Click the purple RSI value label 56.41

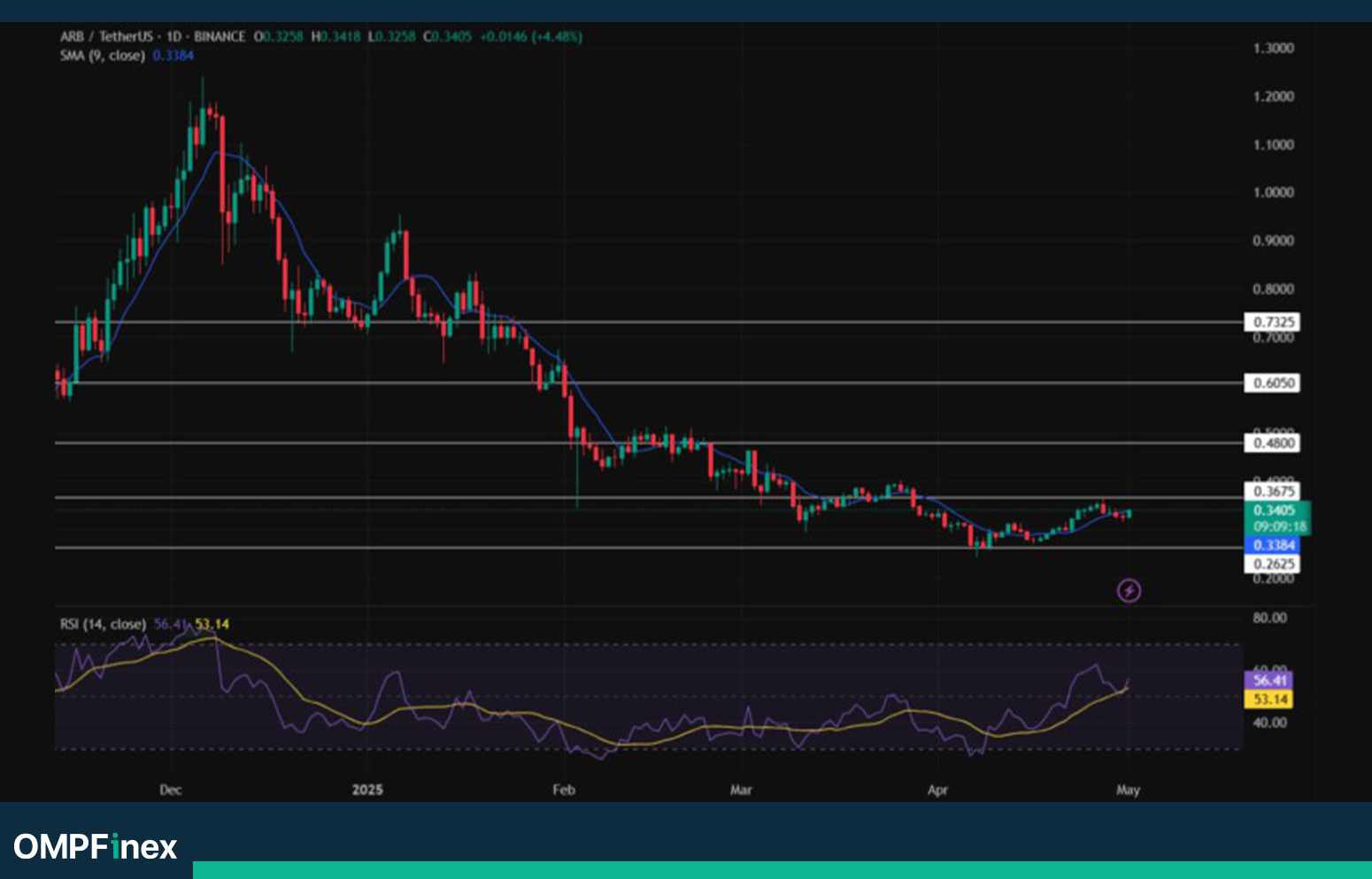[x=1269, y=680]
